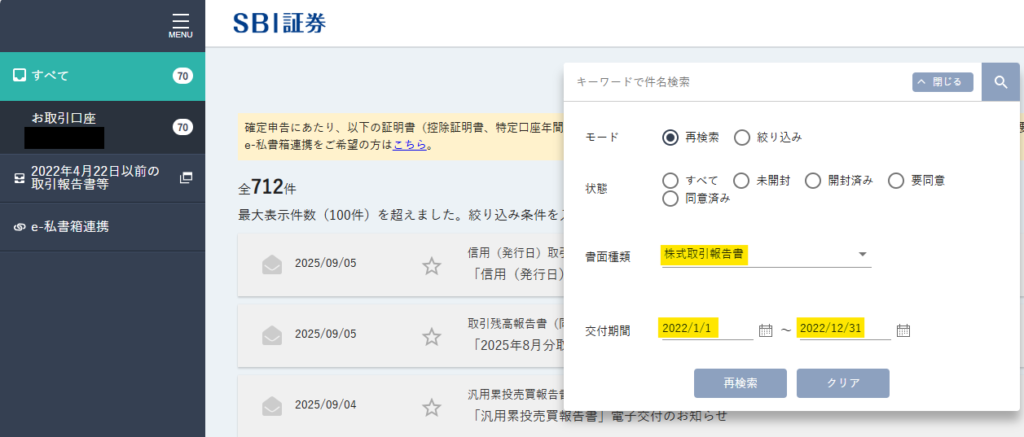Viewport: 1024px width, 437px height.
Task: Follow the こちら link in notice
Action: tap(409, 144)
